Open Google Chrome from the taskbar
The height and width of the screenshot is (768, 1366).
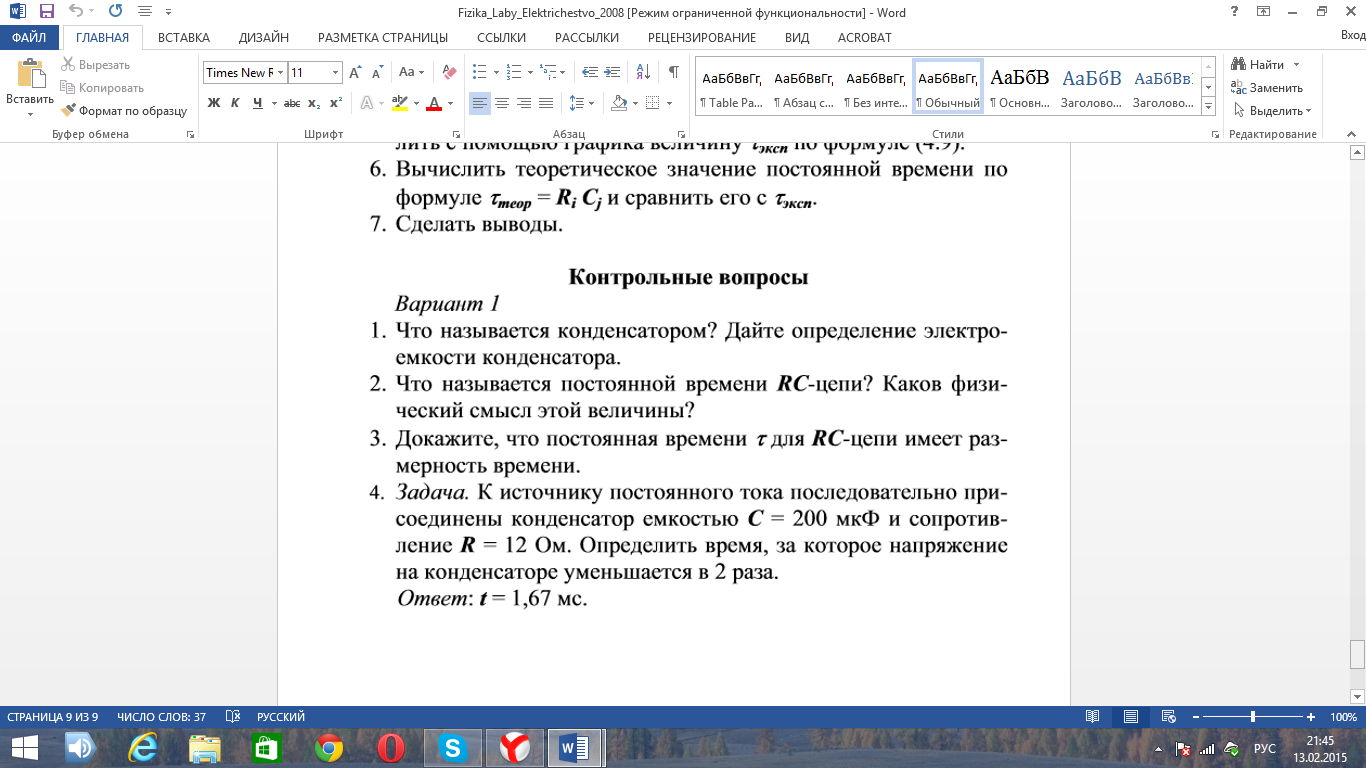[x=329, y=748]
